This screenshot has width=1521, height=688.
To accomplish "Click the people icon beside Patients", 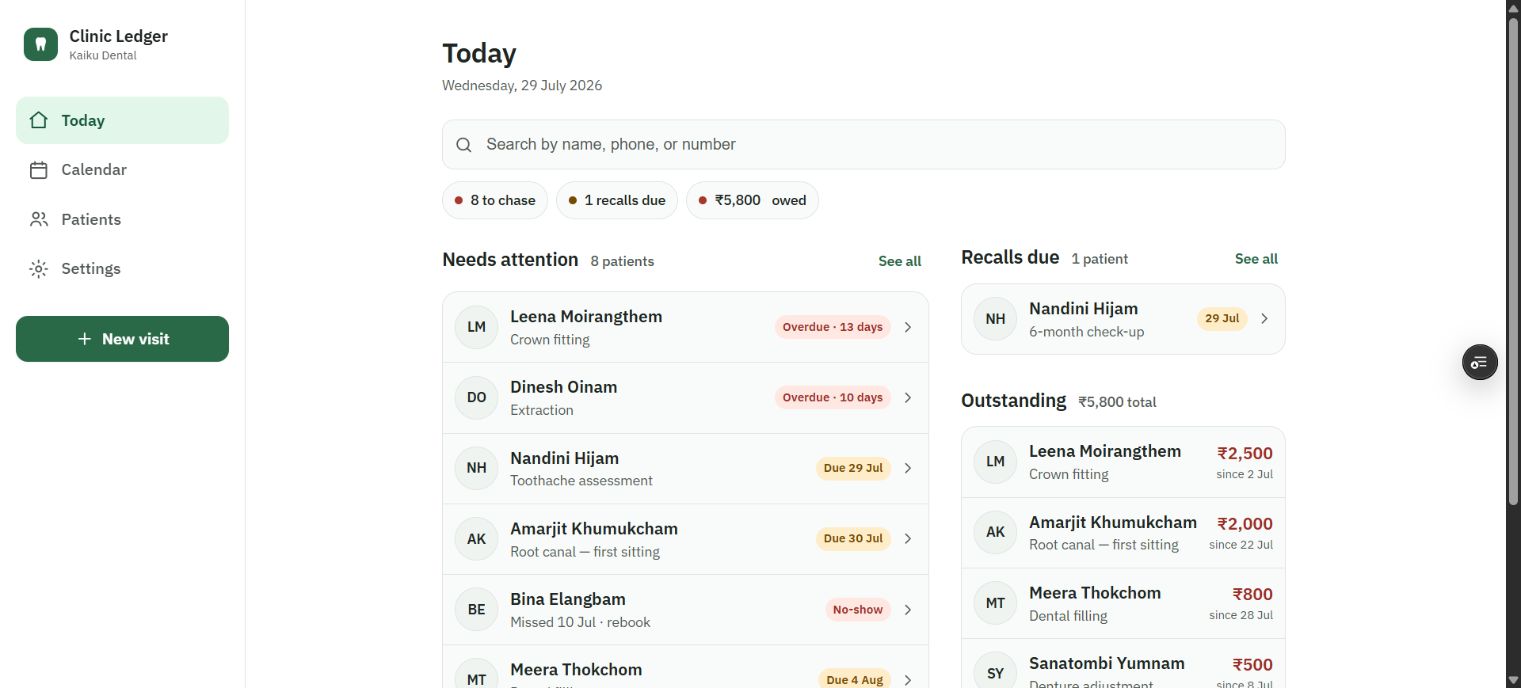I will pyautogui.click(x=39, y=219).
